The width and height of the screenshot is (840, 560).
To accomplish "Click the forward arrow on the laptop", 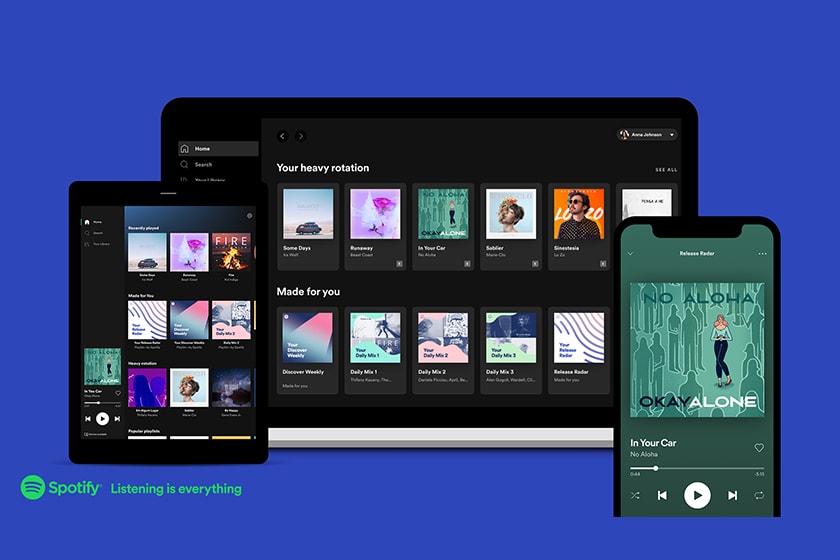I will click(300, 136).
